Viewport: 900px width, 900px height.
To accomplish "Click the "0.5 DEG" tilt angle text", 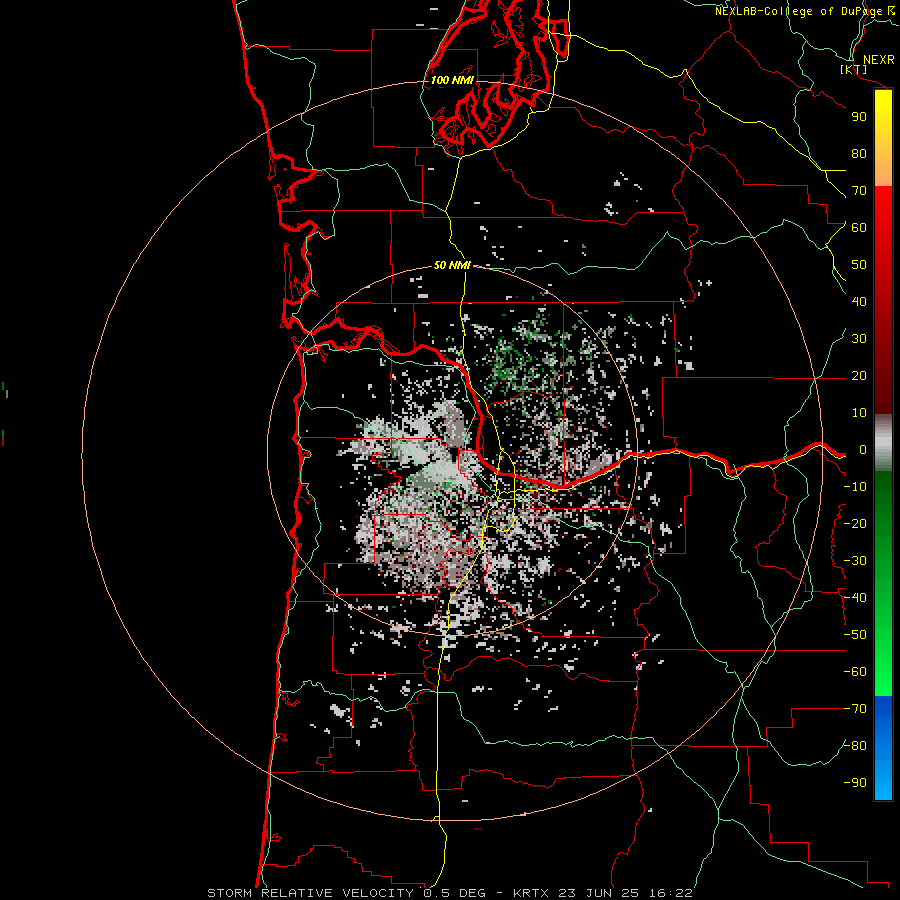I will [454, 893].
